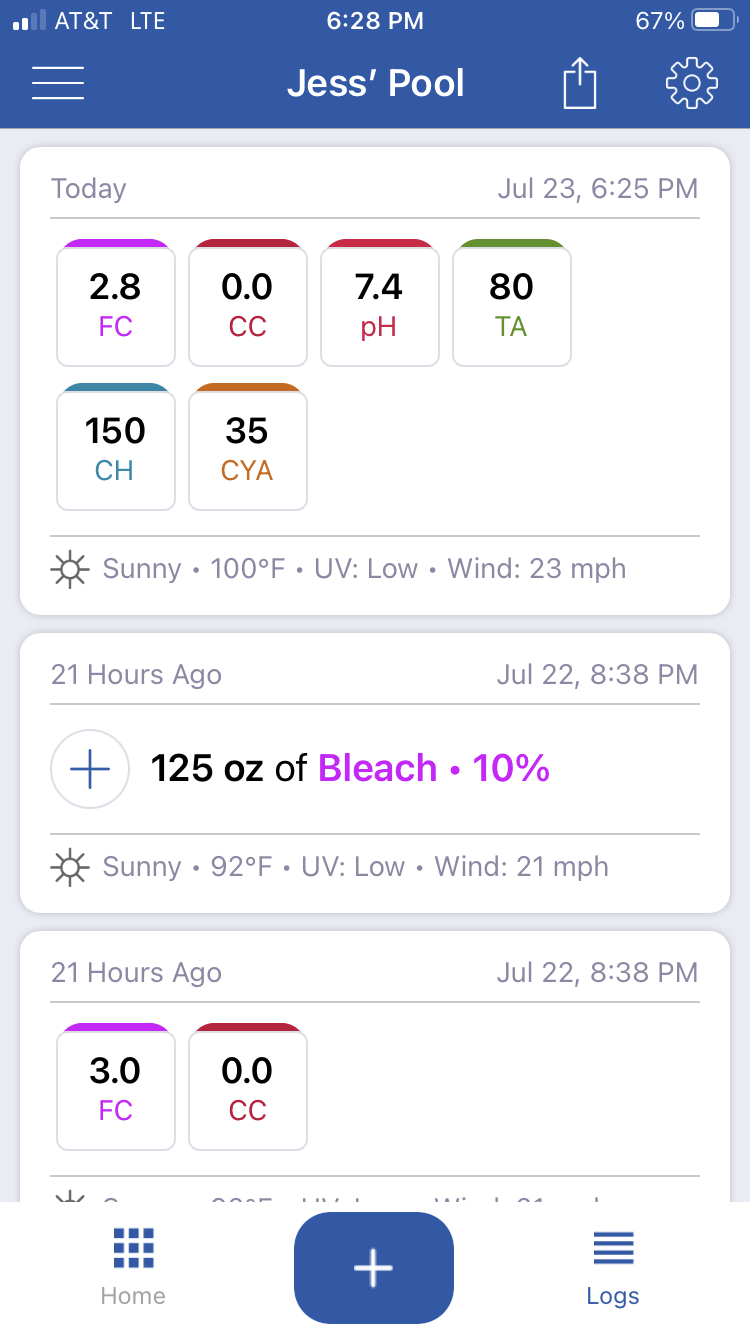
Task: Tap the circled plus beside Bleach entry
Action: point(90,769)
